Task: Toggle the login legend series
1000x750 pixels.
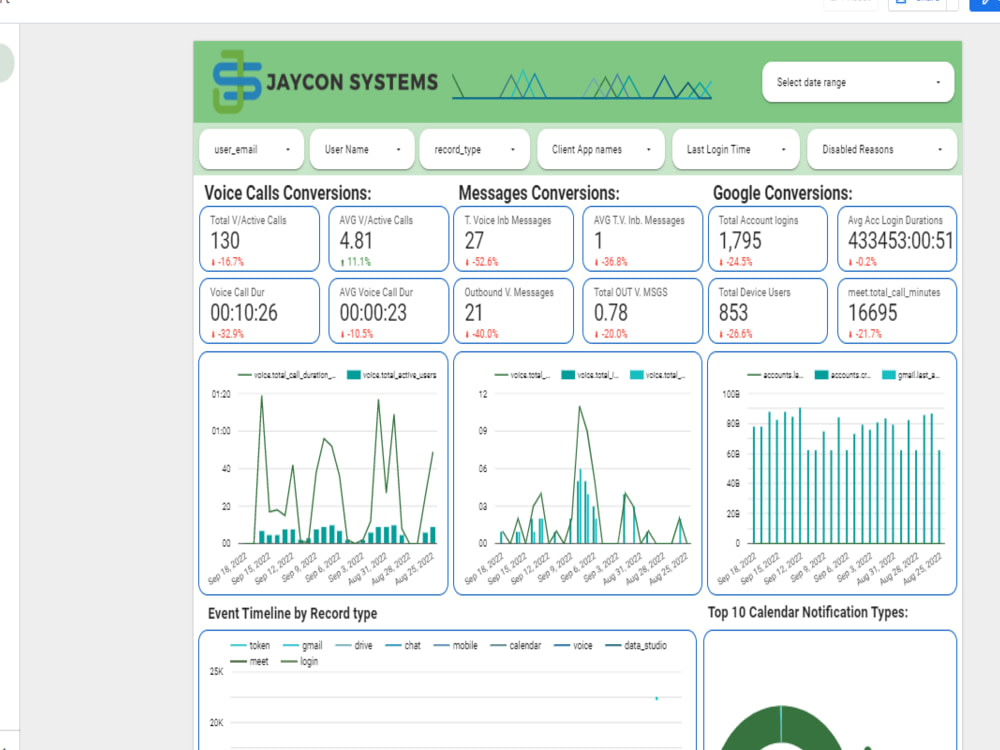Action: pos(300,661)
